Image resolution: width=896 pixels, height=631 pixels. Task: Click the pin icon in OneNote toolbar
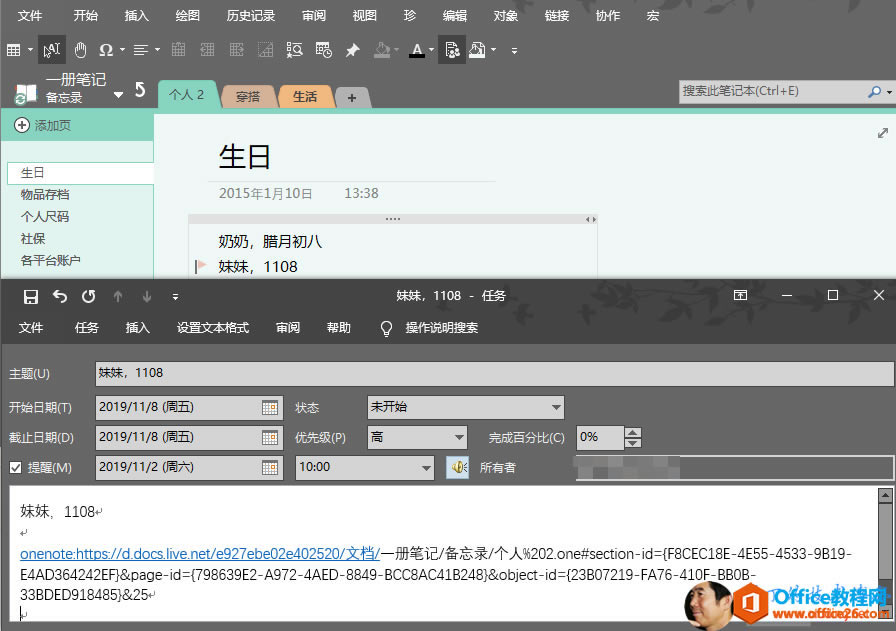tap(352, 50)
